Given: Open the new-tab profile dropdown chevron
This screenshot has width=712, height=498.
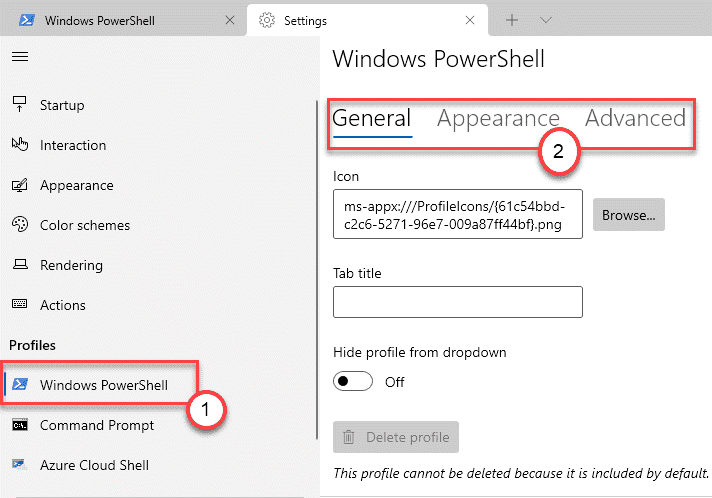Looking at the screenshot, I should click(545, 20).
